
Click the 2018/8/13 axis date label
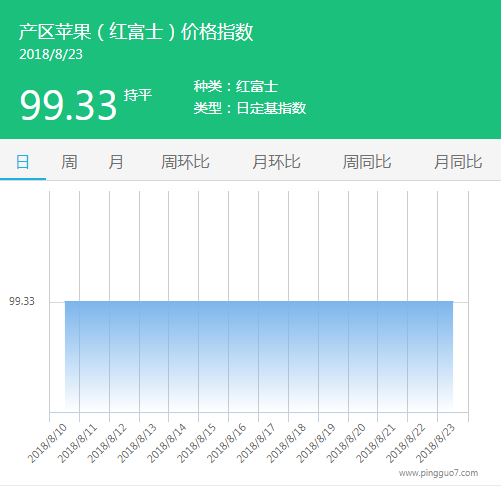click(137, 444)
